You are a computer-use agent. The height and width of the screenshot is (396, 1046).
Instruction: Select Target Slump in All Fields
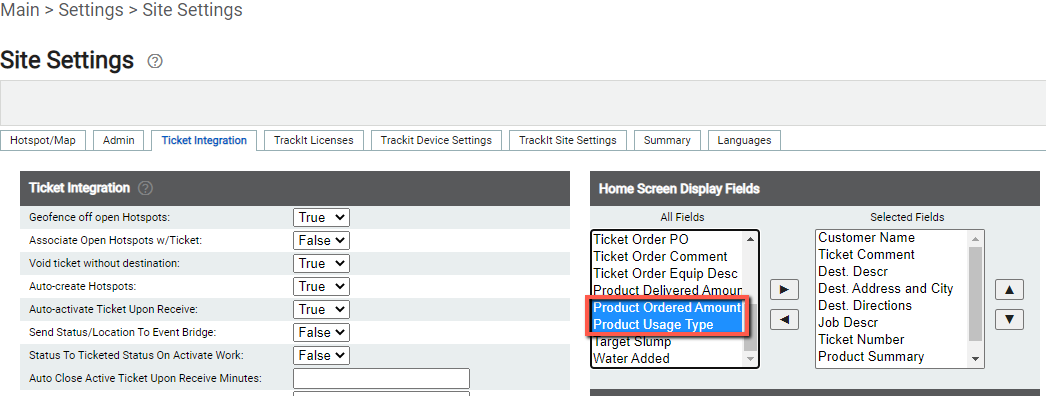click(x=668, y=341)
